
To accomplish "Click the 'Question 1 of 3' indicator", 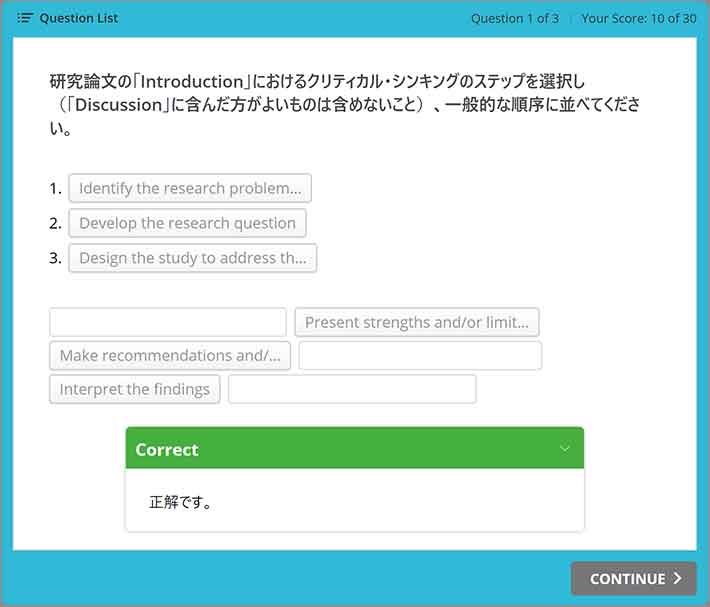I will (x=515, y=19).
